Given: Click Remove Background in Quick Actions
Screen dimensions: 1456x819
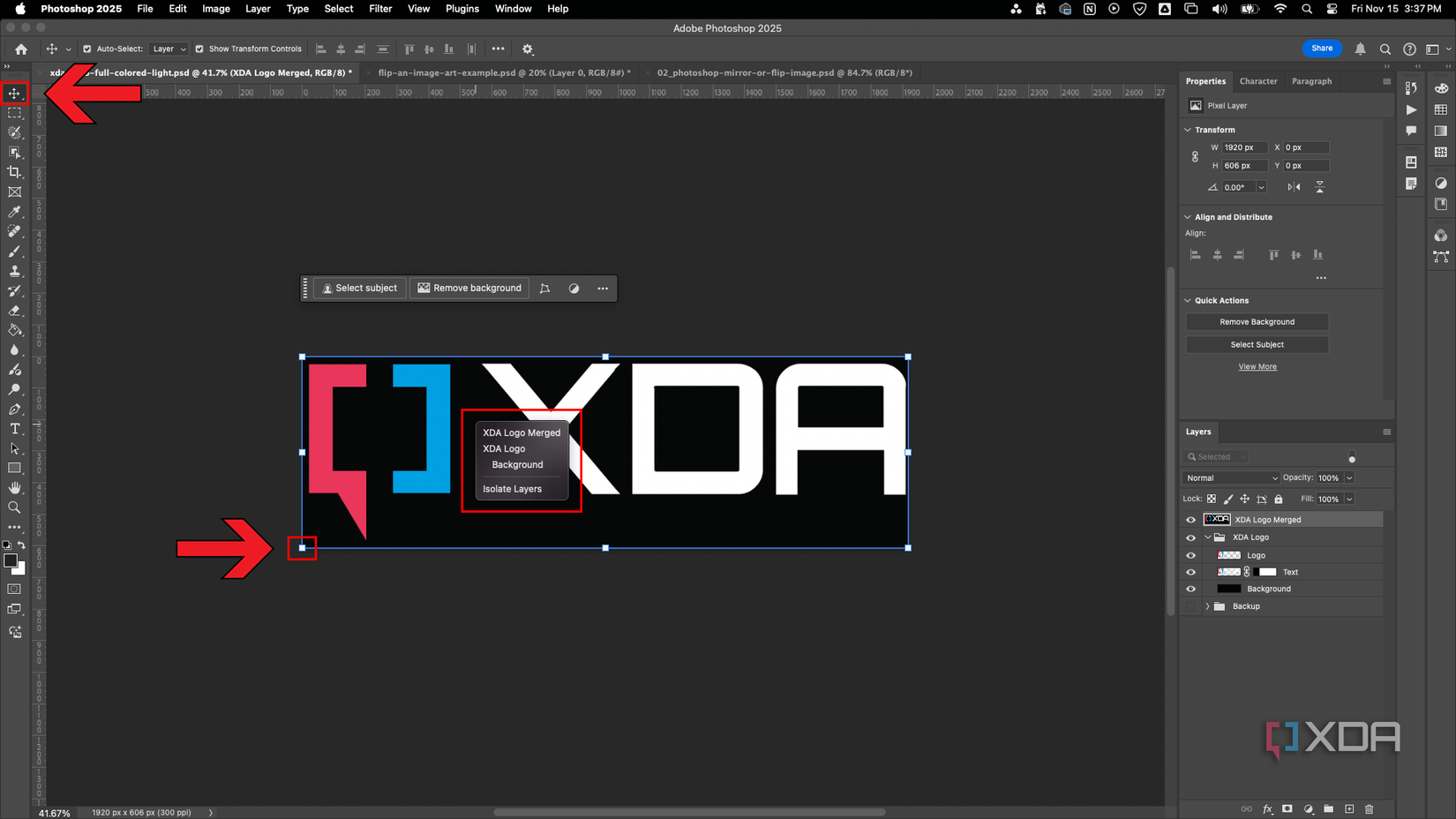Looking at the screenshot, I should (x=1257, y=322).
